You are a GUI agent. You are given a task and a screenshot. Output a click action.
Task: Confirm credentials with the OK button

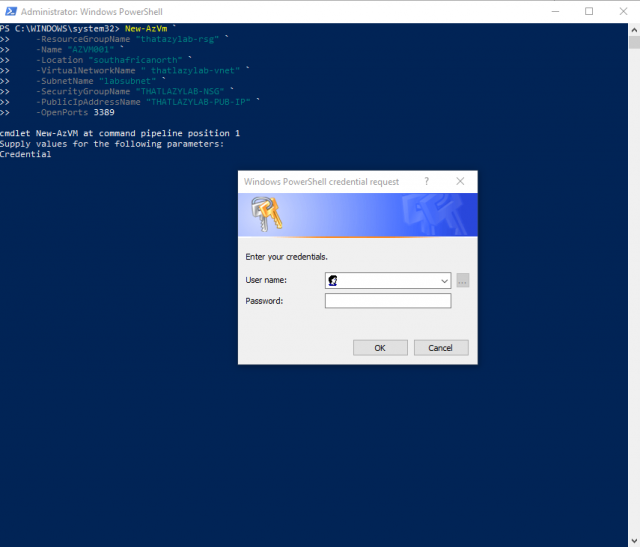(380, 348)
